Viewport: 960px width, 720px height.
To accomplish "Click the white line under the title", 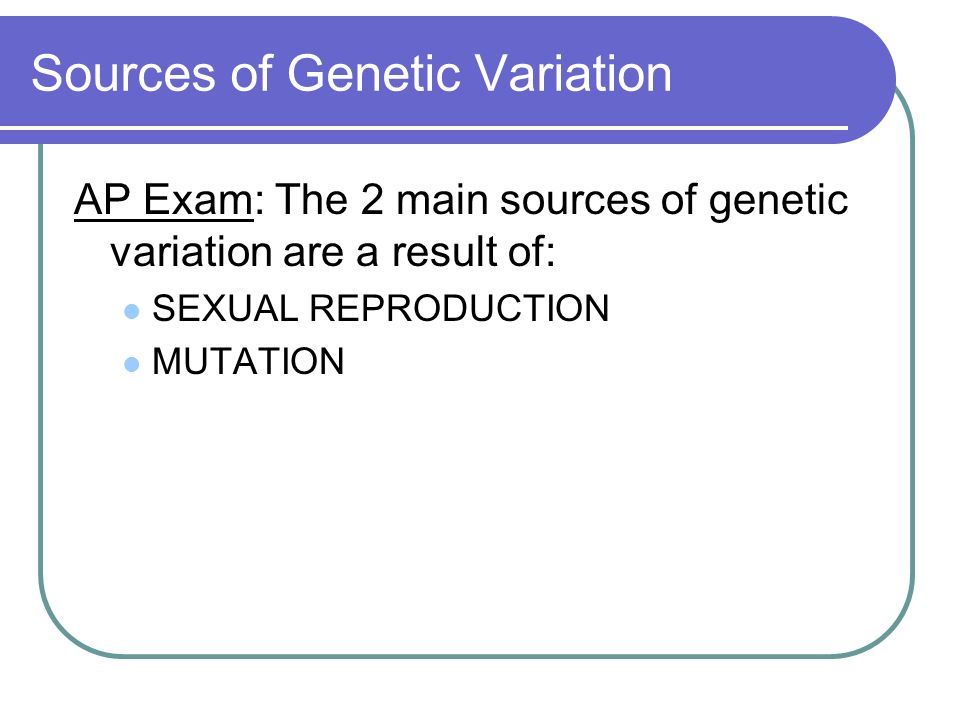I will (424, 128).
